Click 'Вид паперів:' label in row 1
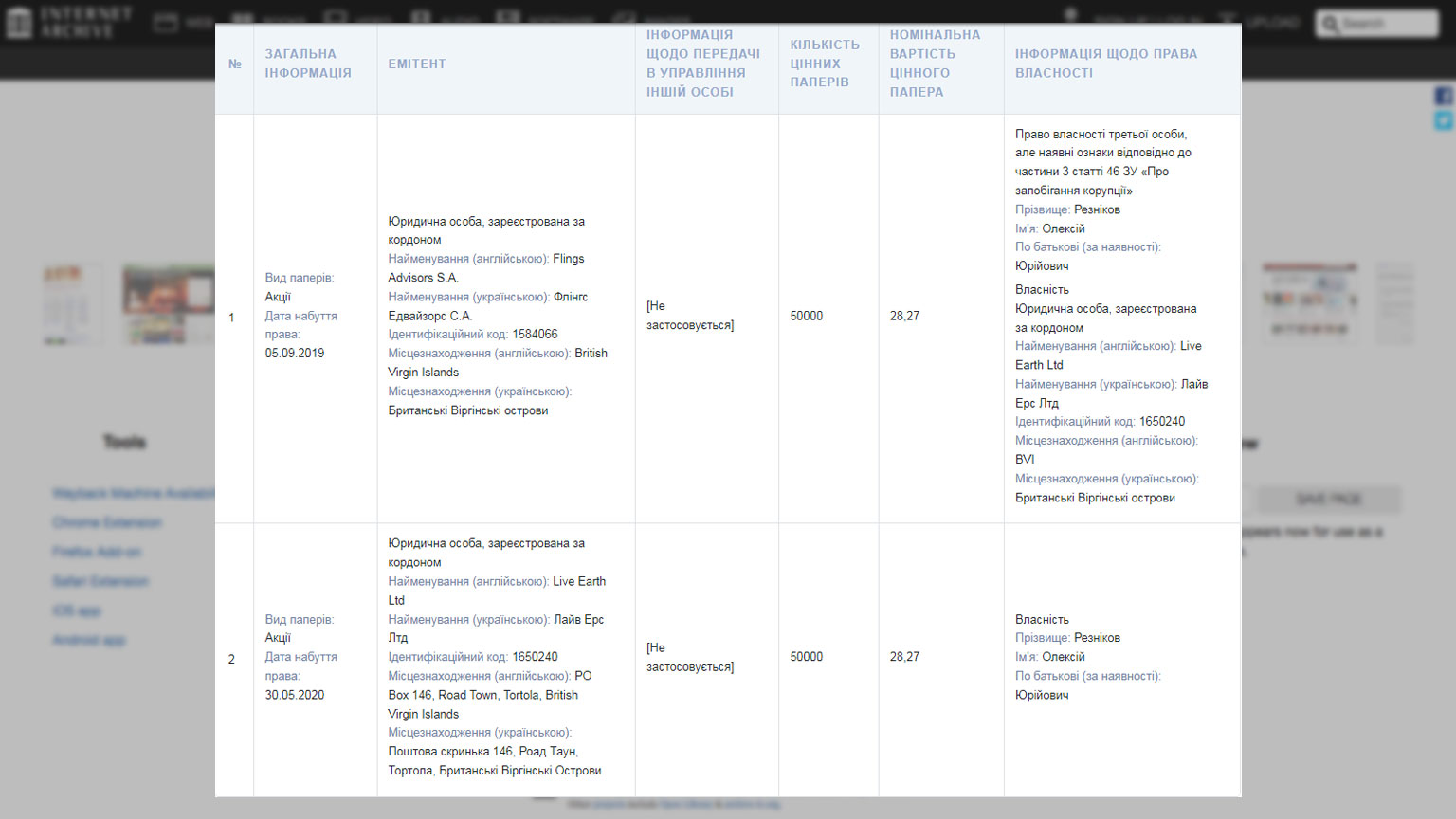Image resolution: width=1456 pixels, height=819 pixels. tap(300, 278)
